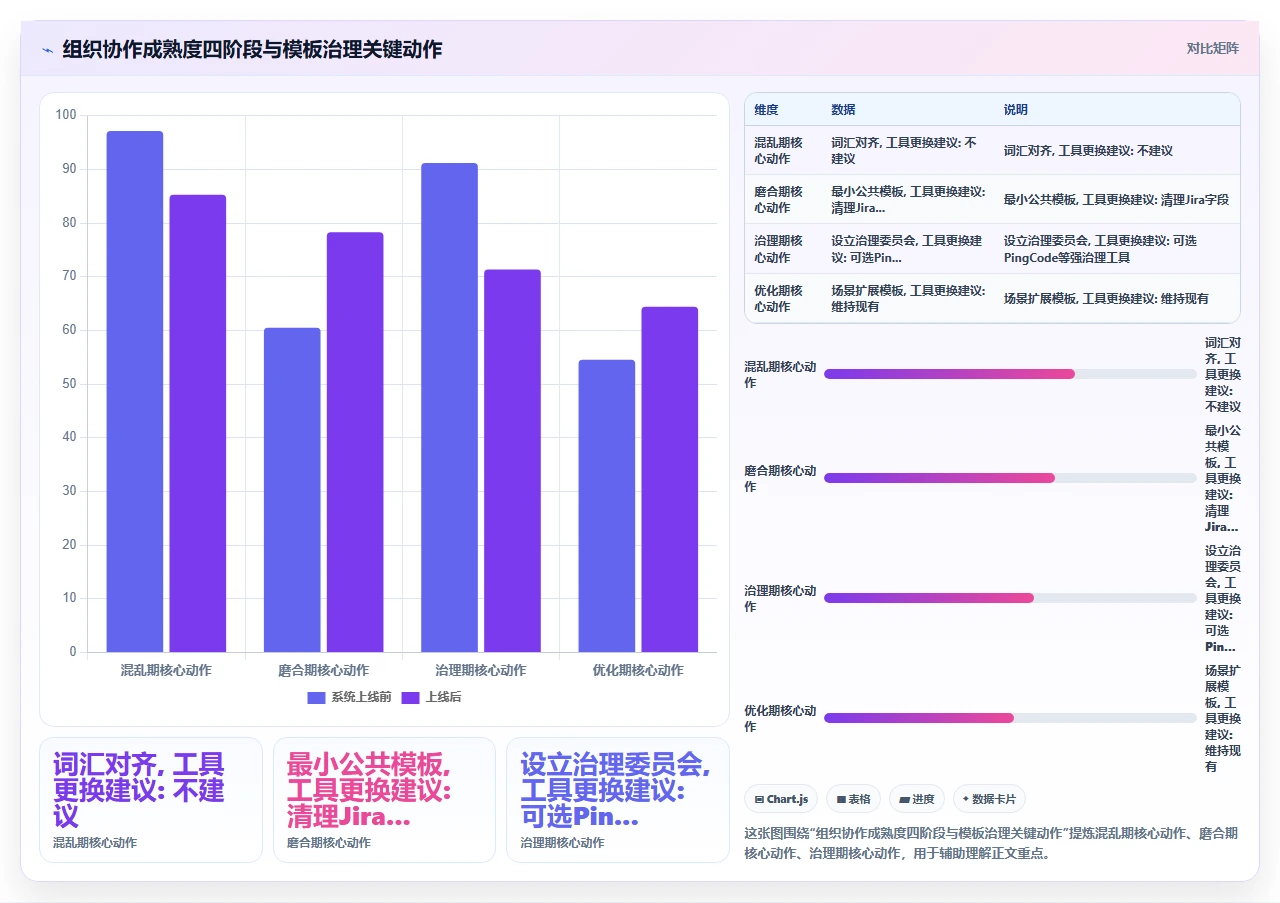Click the 50 y-axis label
This screenshot has height=903, width=1280.
(x=69, y=384)
